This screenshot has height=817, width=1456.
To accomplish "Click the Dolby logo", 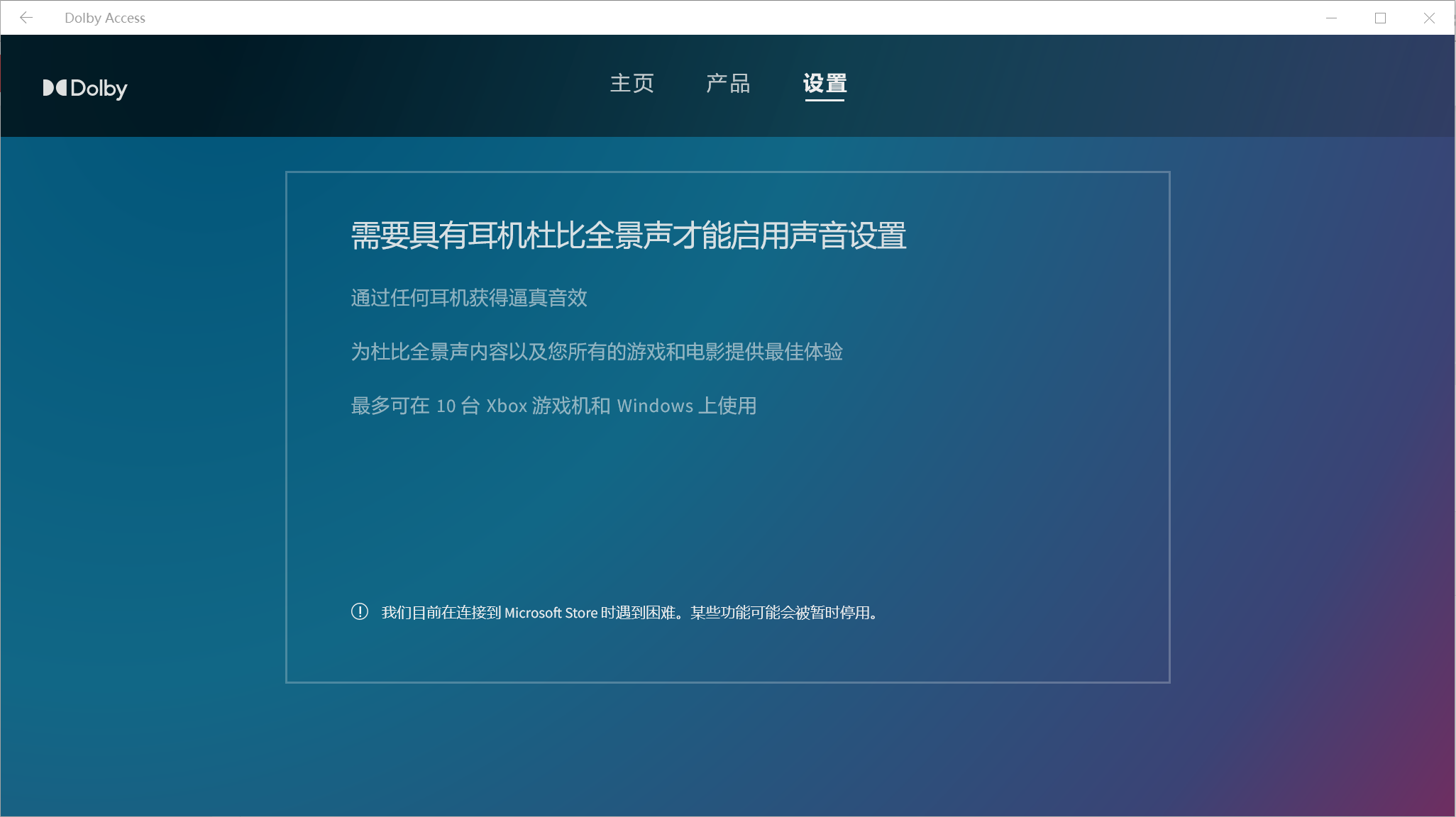I will (85, 89).
